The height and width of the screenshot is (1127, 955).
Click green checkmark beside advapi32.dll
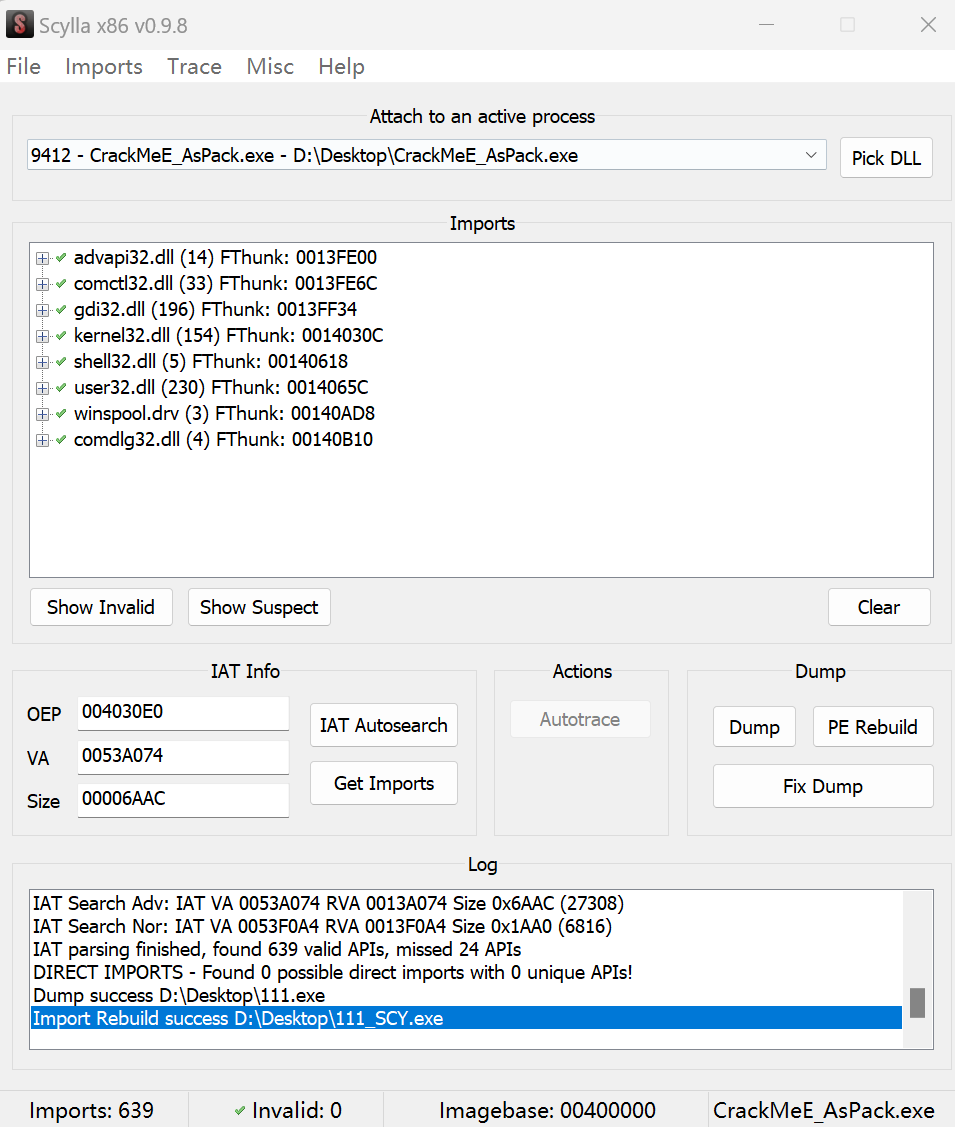point(62,258)
